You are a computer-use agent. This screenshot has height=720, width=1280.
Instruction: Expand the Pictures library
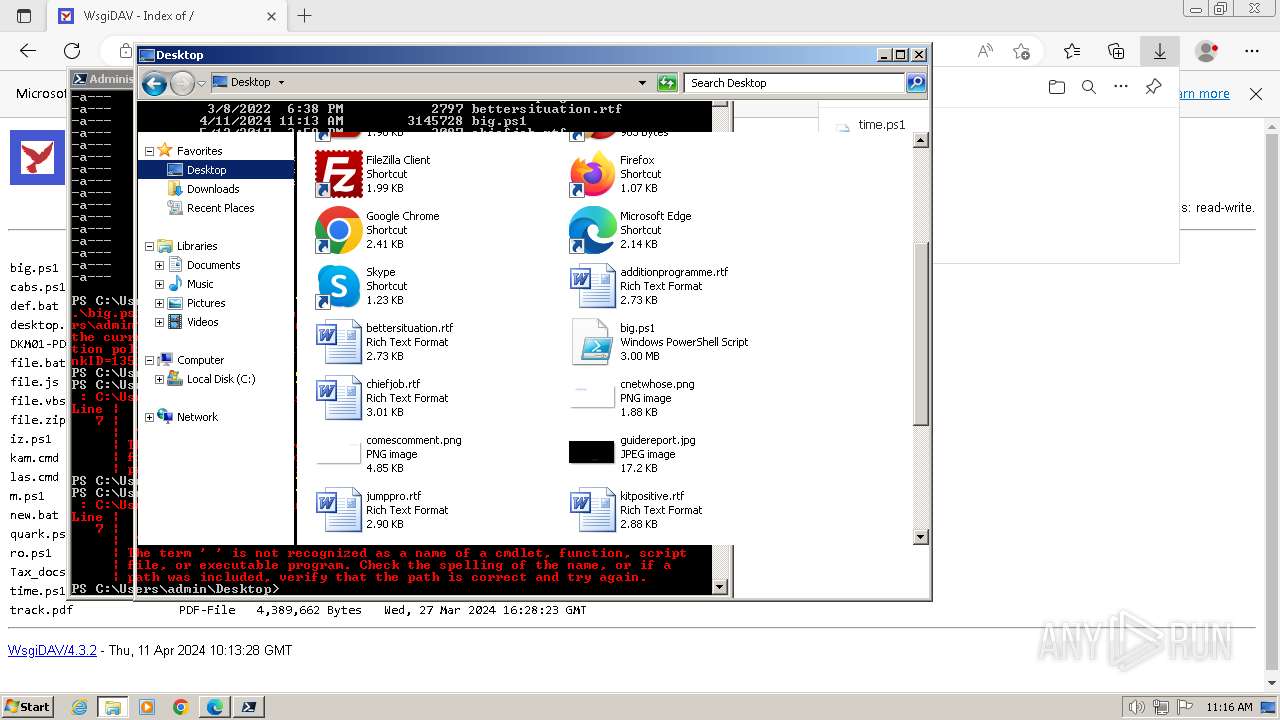pyautogui.click(x=159, y=303)
